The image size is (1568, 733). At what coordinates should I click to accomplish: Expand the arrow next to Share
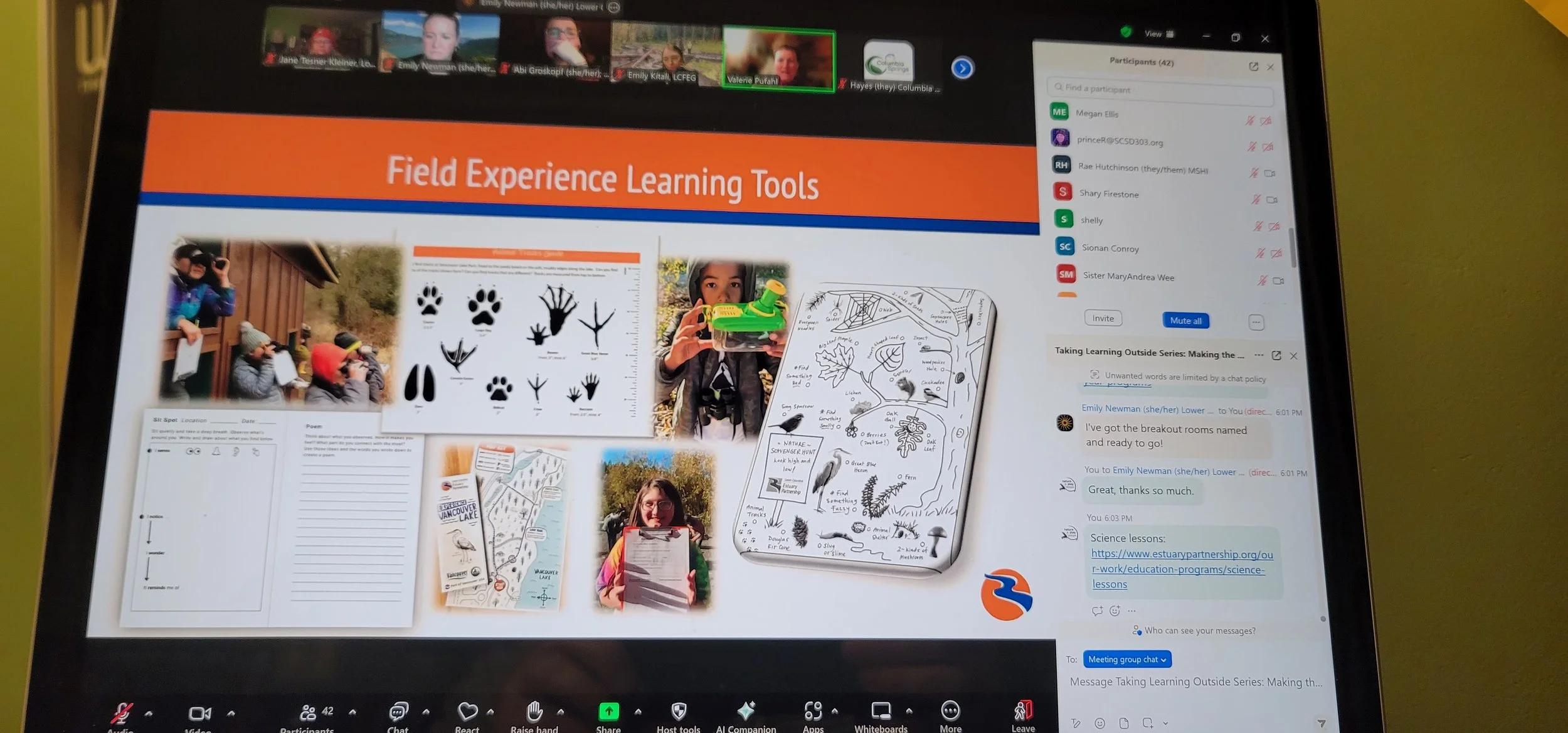pyautogui.click(x=638, y=712)
